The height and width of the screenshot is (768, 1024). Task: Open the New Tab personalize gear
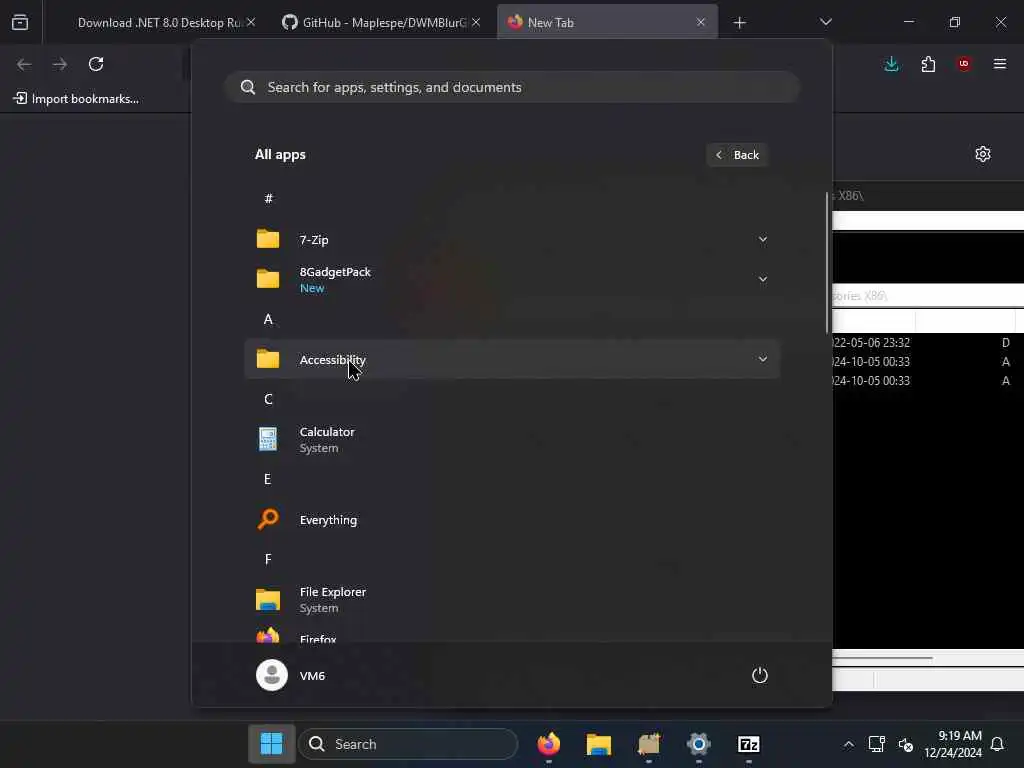pyautogui.click(x=983, y=154)
